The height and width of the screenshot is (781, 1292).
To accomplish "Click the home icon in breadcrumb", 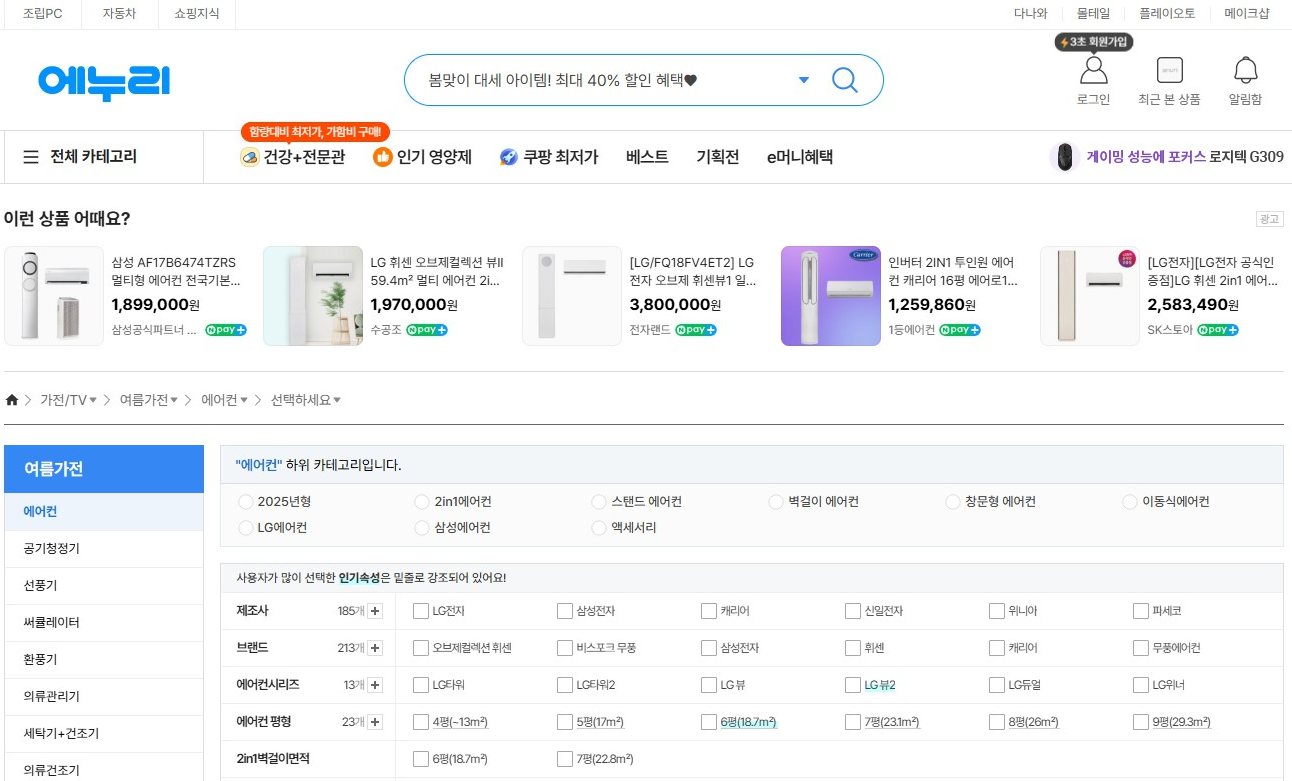I will tap(12, 400).
